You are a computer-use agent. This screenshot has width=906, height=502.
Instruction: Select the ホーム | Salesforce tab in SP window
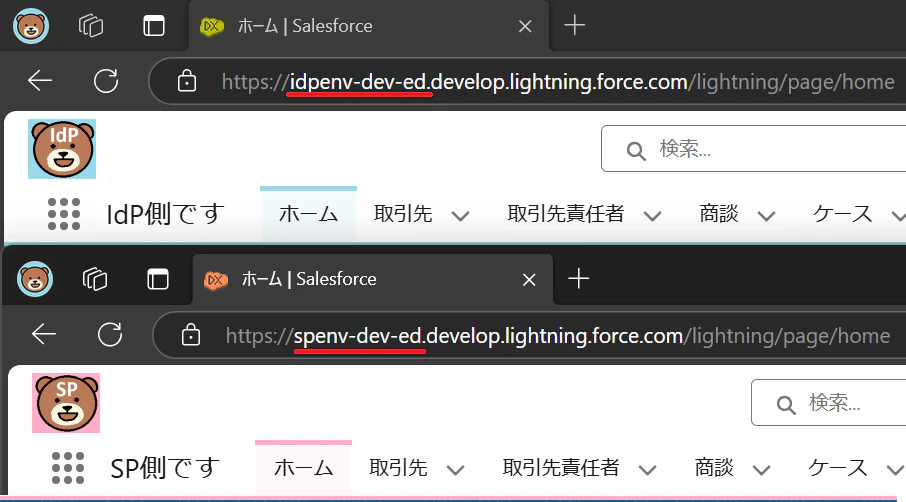point(373,280)
